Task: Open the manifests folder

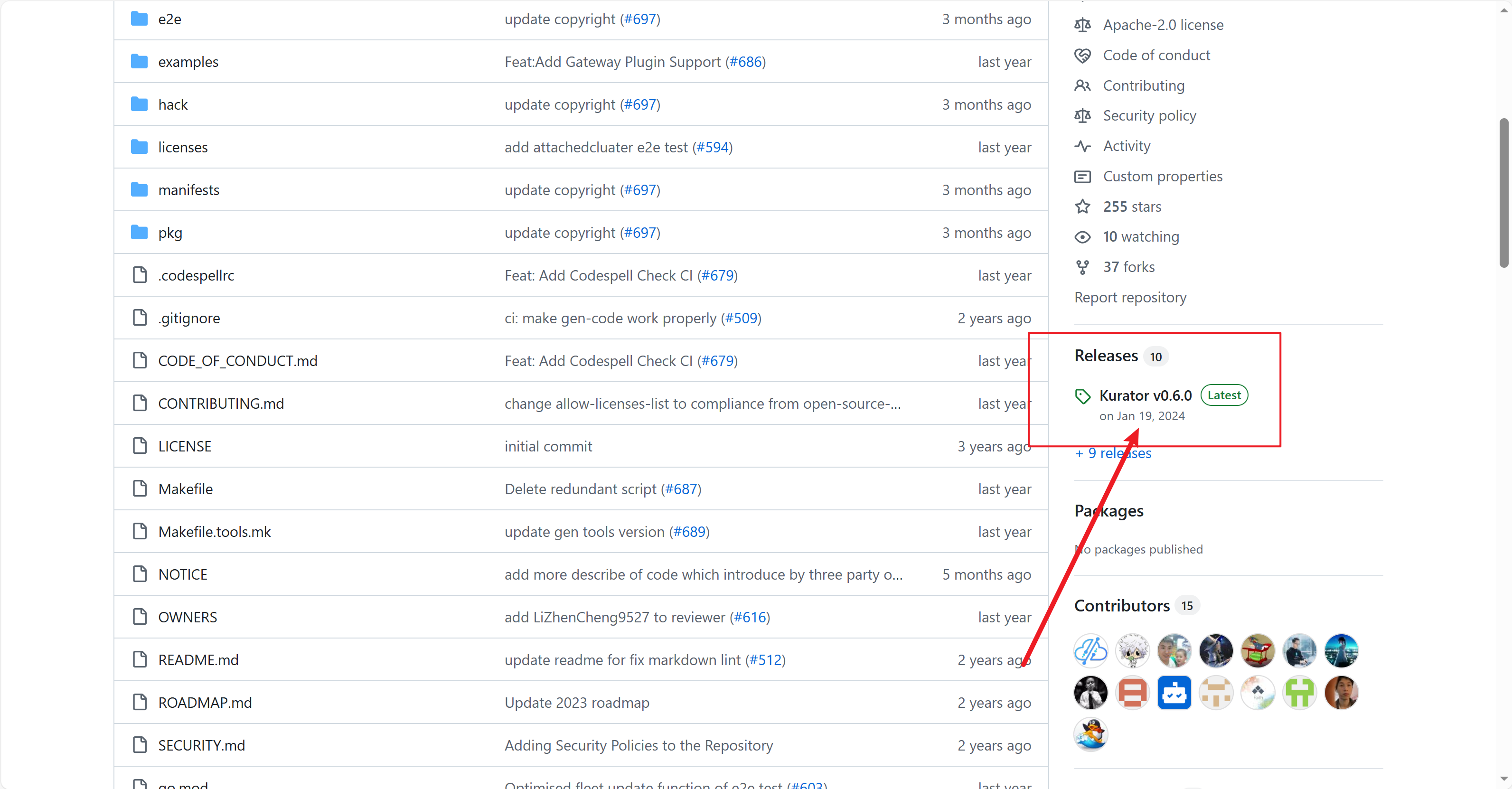Action: (188, 190)
